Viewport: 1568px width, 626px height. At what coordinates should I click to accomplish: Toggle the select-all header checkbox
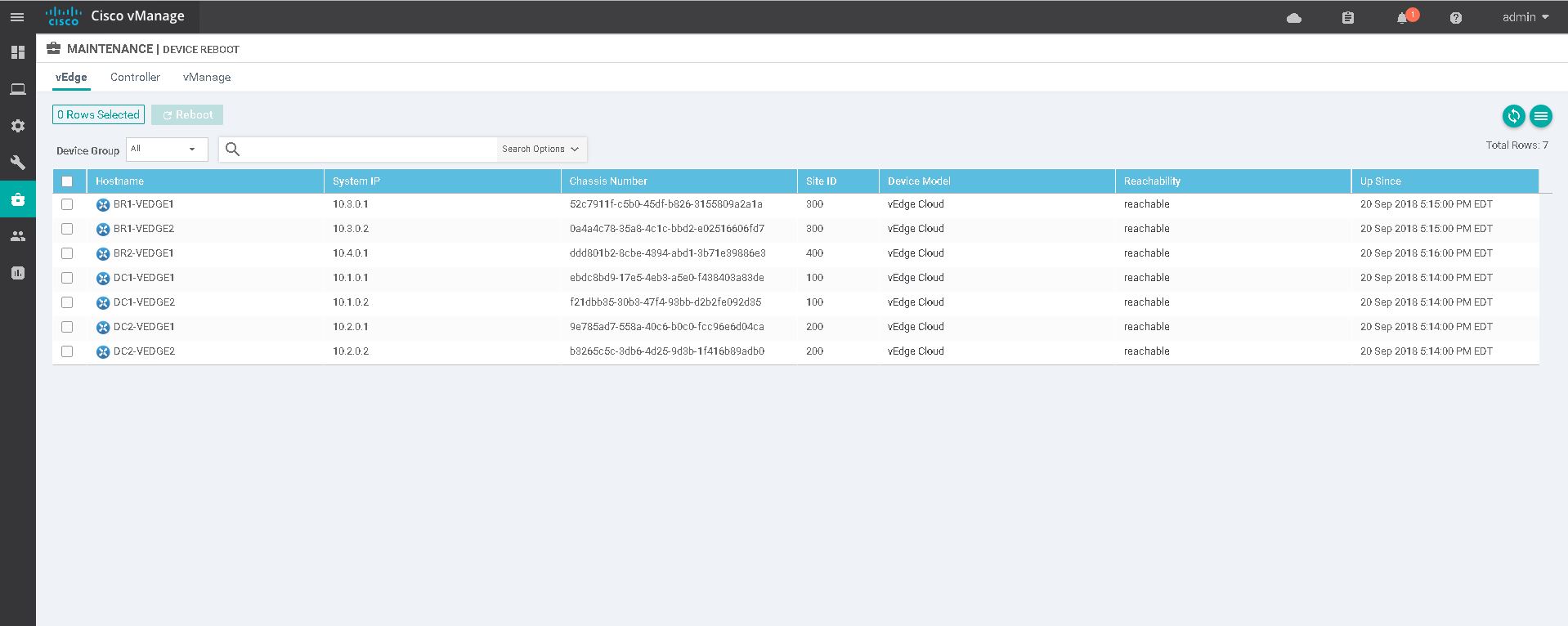point(67,181)
